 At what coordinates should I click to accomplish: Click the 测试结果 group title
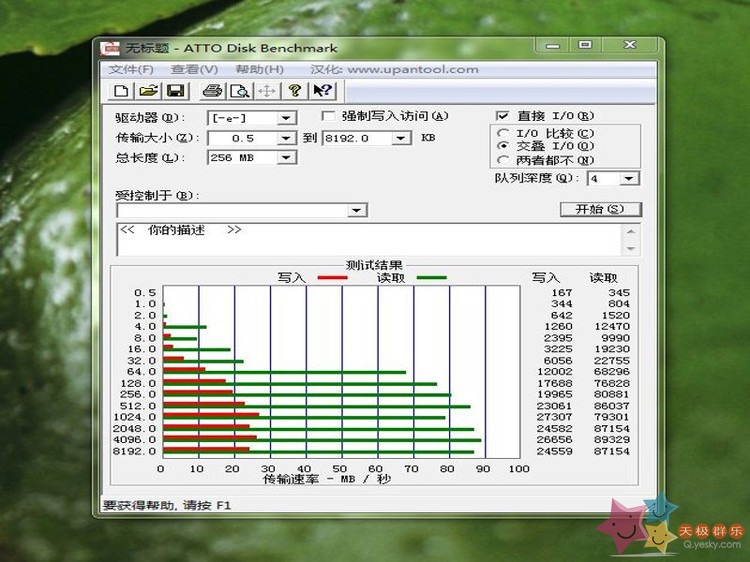click(x=374, y=265)
